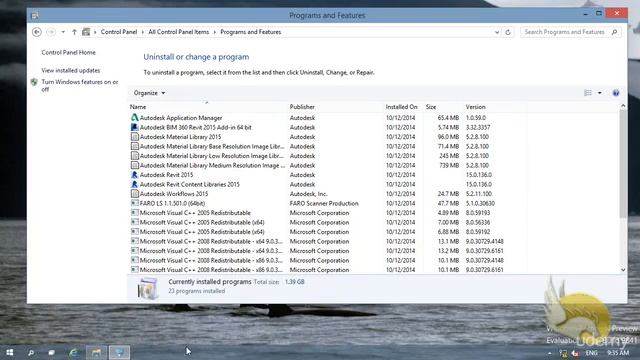
Task: Select Control Panel in breadcrumb path
Action: [119, 32]
